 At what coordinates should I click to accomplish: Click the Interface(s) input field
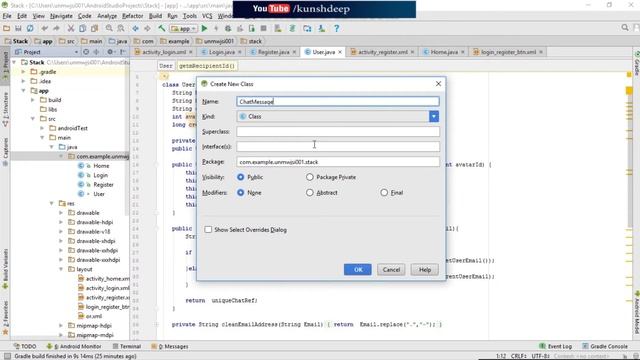coord(338,147)
